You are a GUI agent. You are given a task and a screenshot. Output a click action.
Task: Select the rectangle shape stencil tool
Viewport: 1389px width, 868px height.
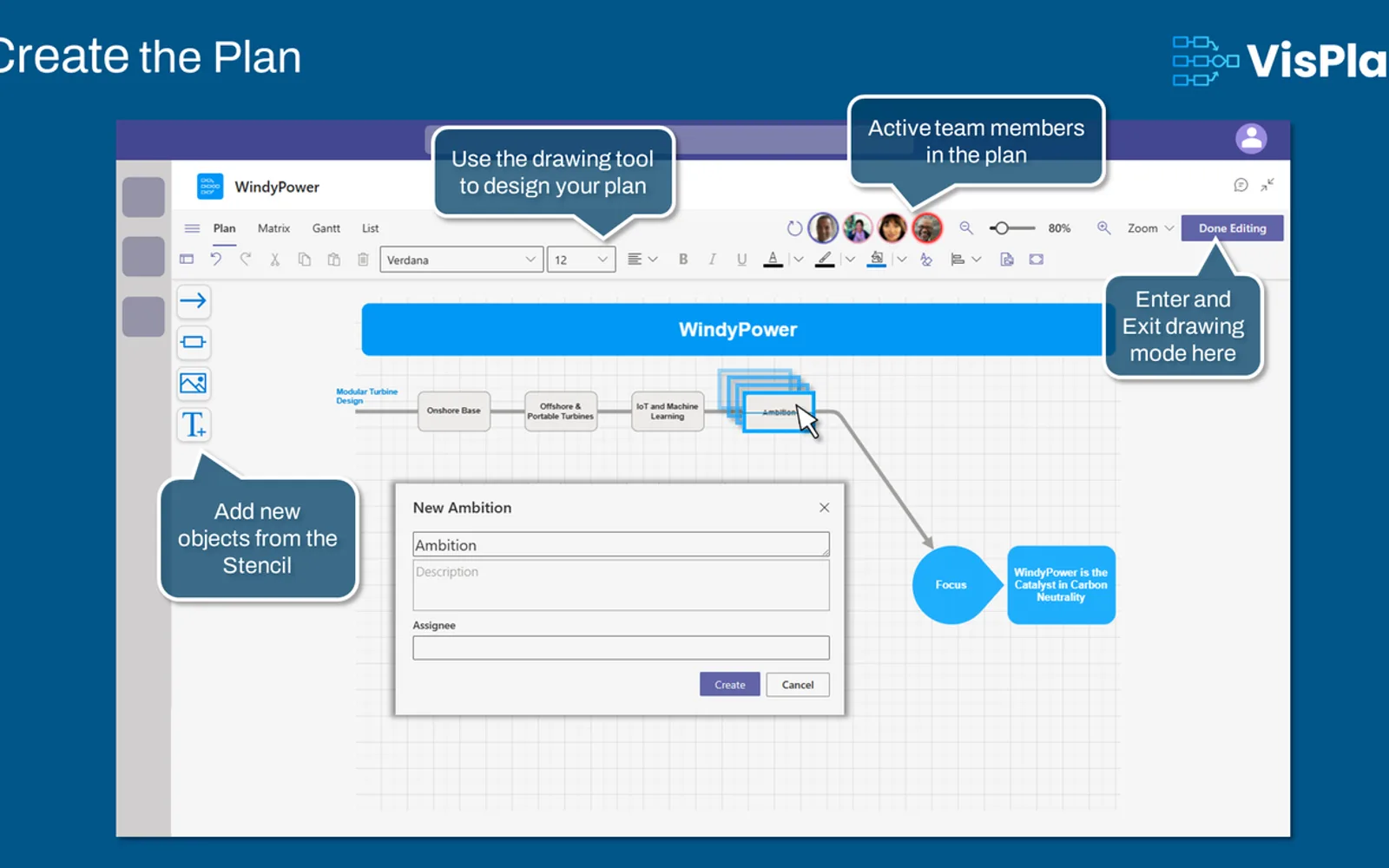193,342
